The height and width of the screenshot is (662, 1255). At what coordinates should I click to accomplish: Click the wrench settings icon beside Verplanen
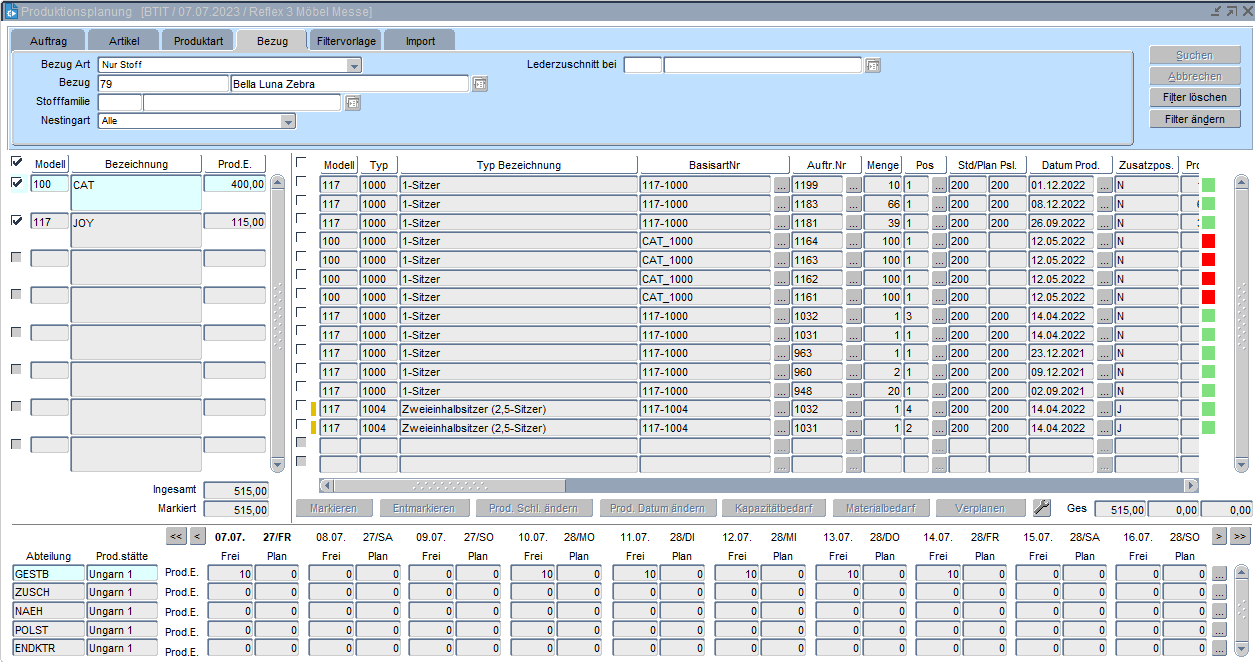click(1041, 508)
